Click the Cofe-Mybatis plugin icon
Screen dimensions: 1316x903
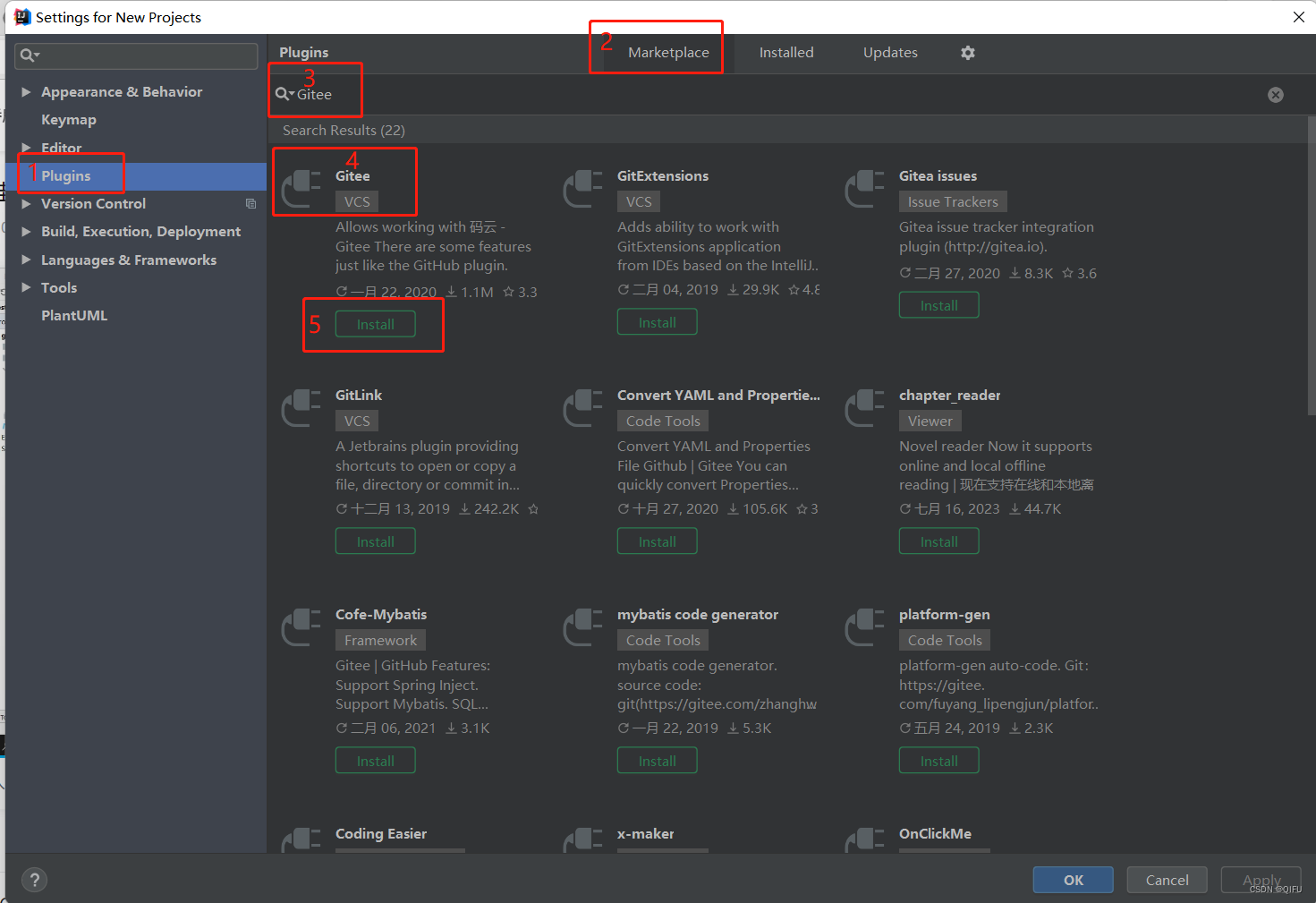point(301,627)
